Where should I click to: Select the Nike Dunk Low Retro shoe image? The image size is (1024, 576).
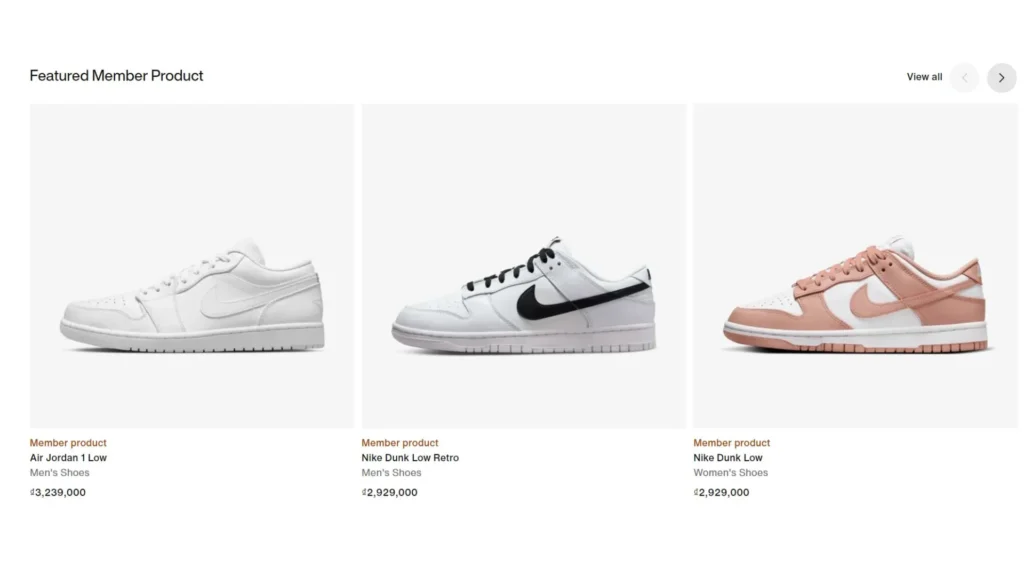(x=524, y=266)
